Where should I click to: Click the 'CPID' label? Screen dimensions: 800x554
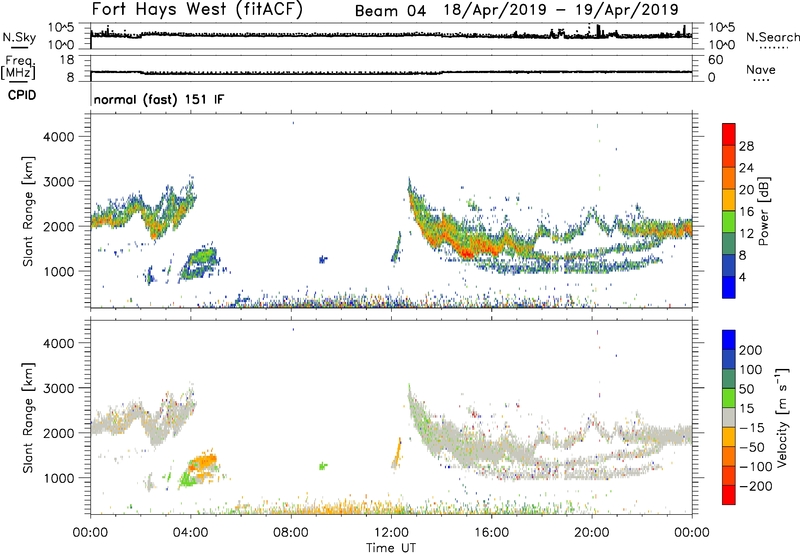coord(22,95)
